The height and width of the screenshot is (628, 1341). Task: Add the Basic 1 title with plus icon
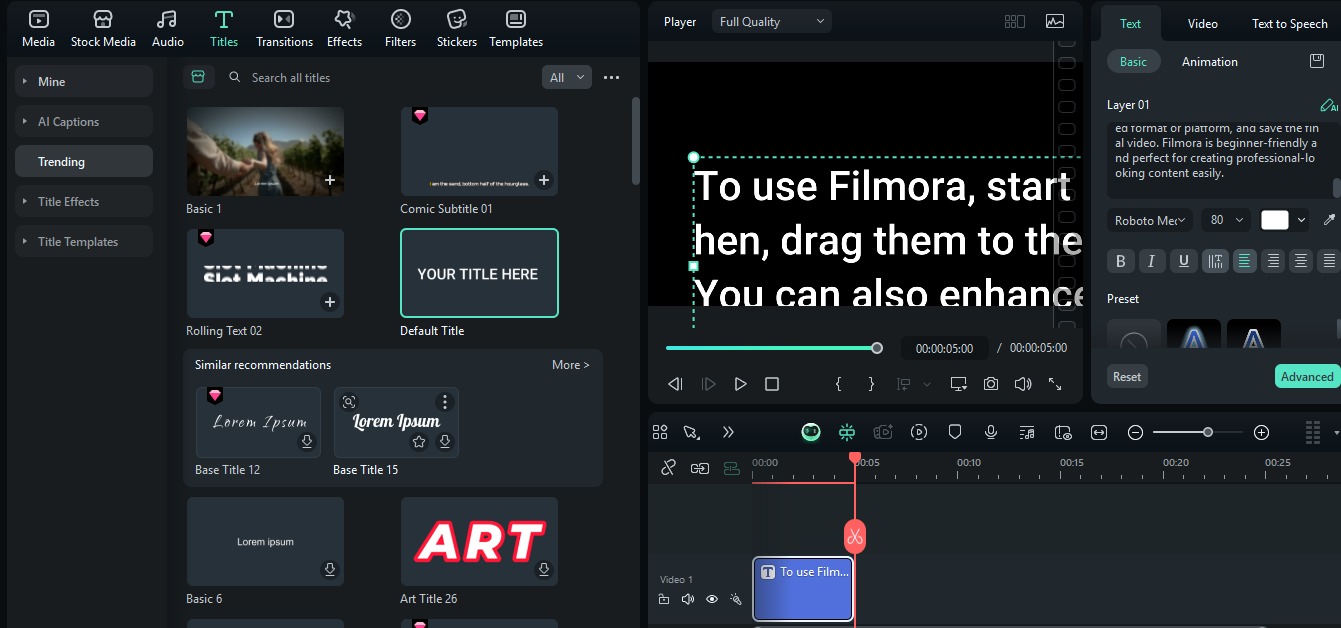pos(330,181)
